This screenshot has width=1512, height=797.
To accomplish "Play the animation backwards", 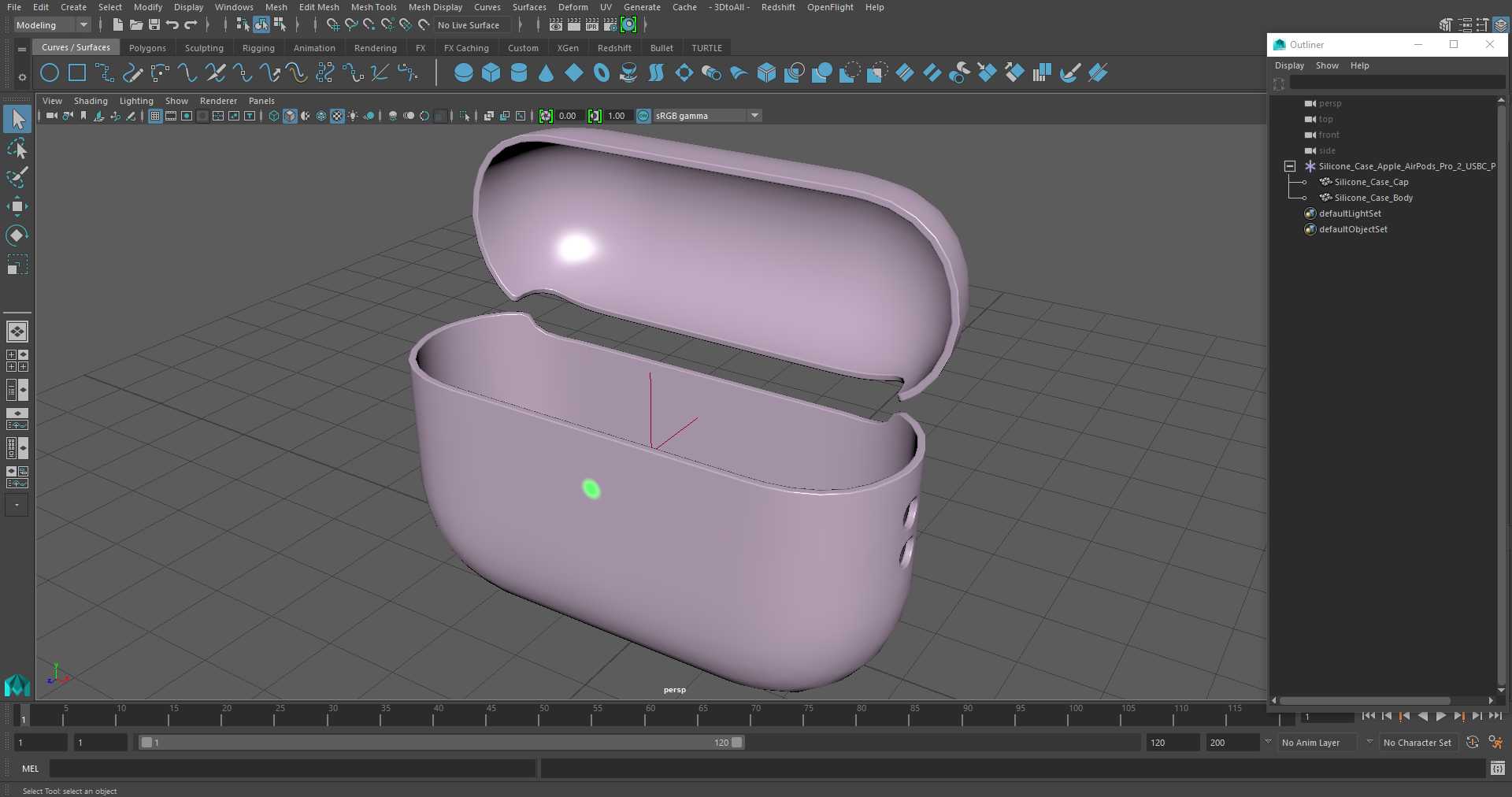I will 1422,716.
